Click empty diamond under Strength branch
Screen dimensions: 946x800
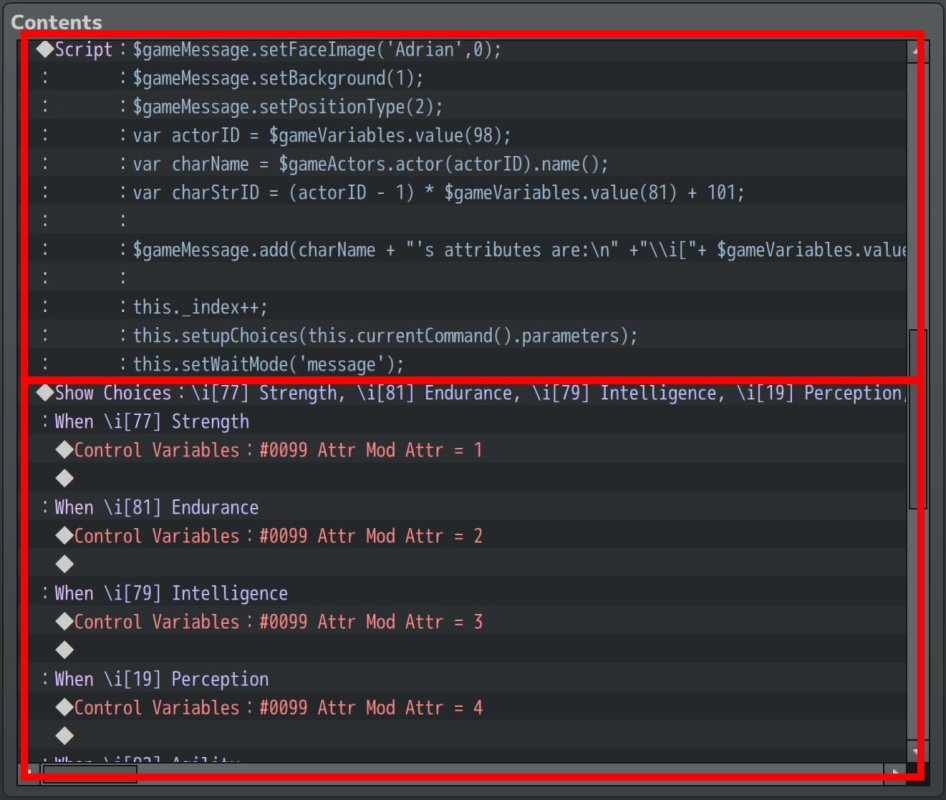pyautogui.click(x=65, y=478)
